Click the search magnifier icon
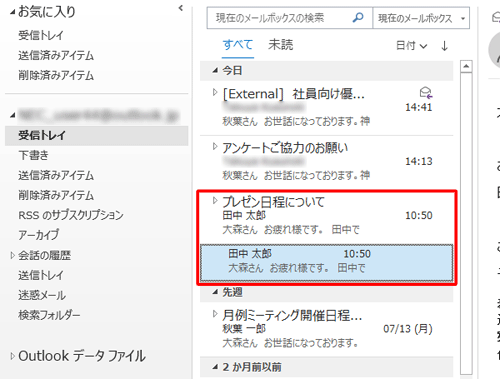 click(358, 17)
